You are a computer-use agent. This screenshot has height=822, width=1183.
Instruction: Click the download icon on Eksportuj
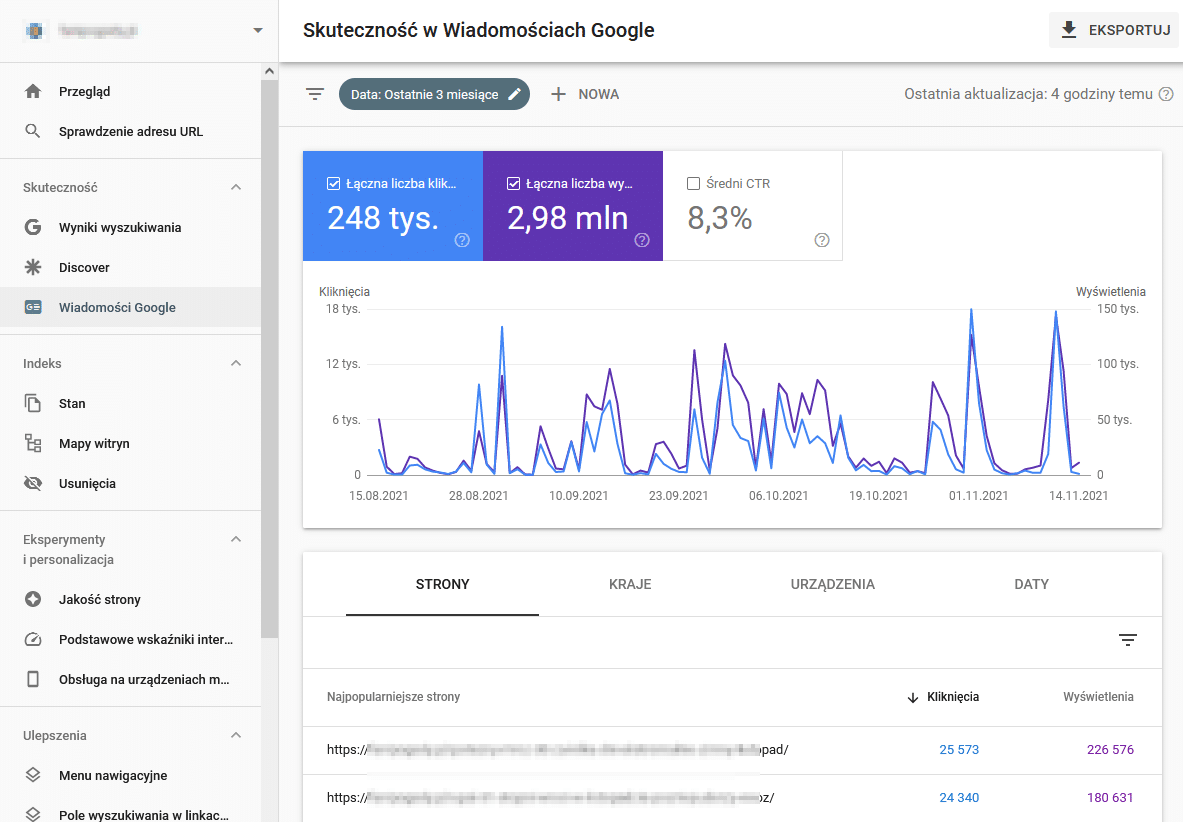tap(1069, 30)
